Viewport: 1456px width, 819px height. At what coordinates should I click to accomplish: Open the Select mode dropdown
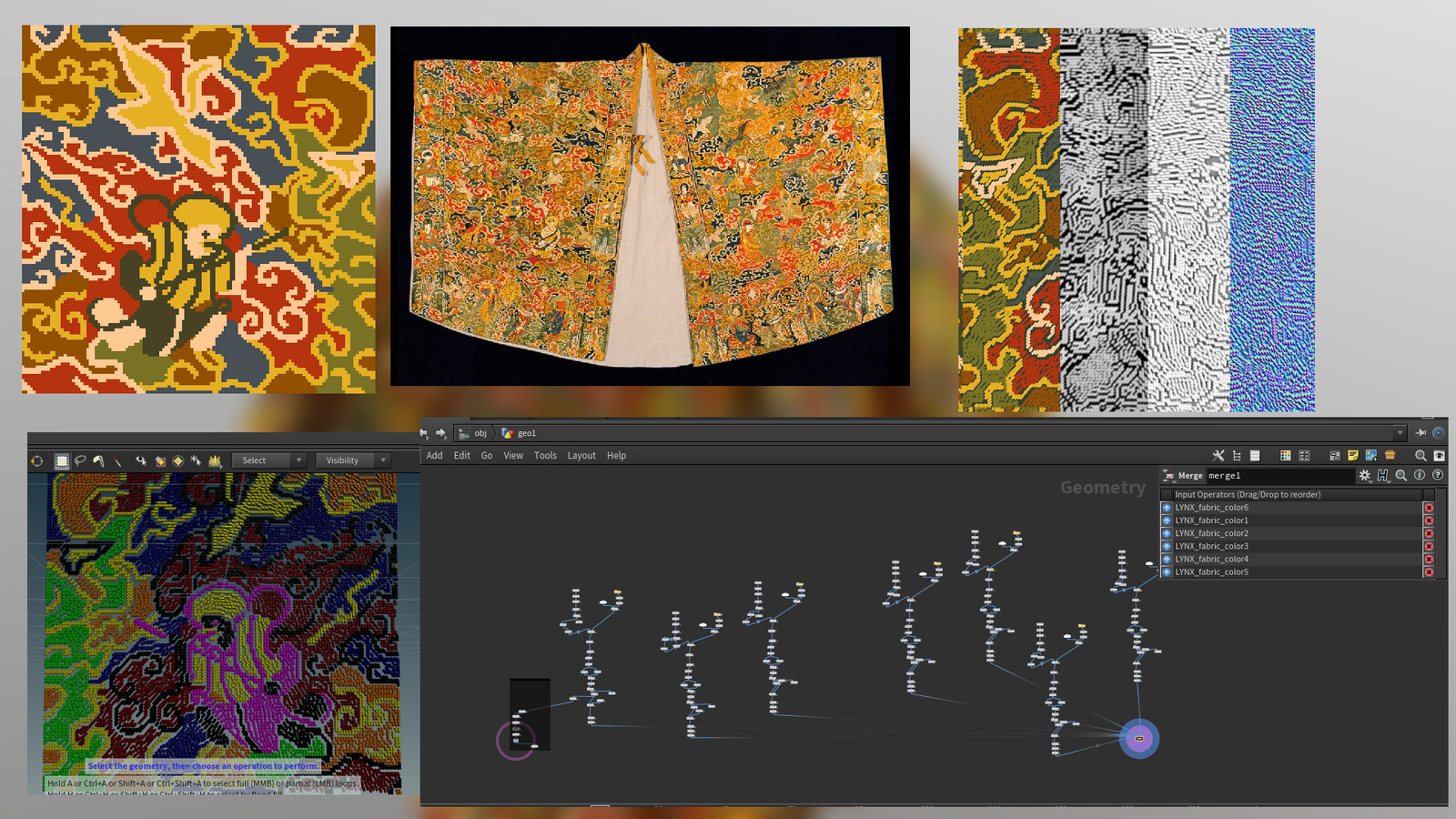(268, 460)
